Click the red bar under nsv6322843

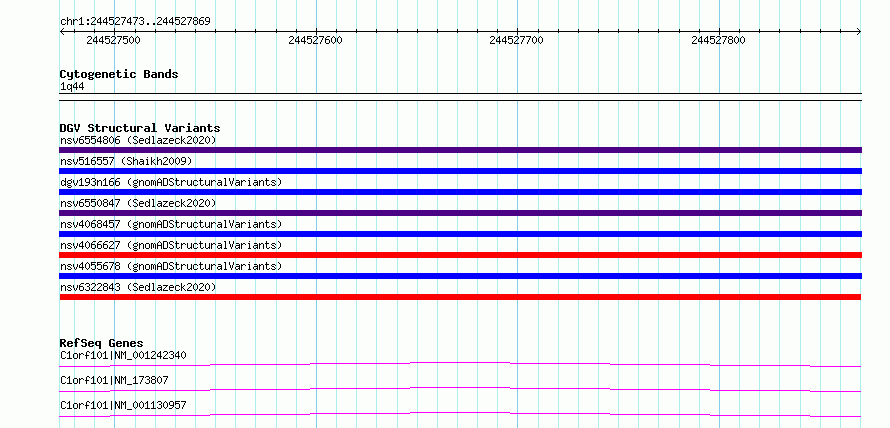tap(460, 297)
